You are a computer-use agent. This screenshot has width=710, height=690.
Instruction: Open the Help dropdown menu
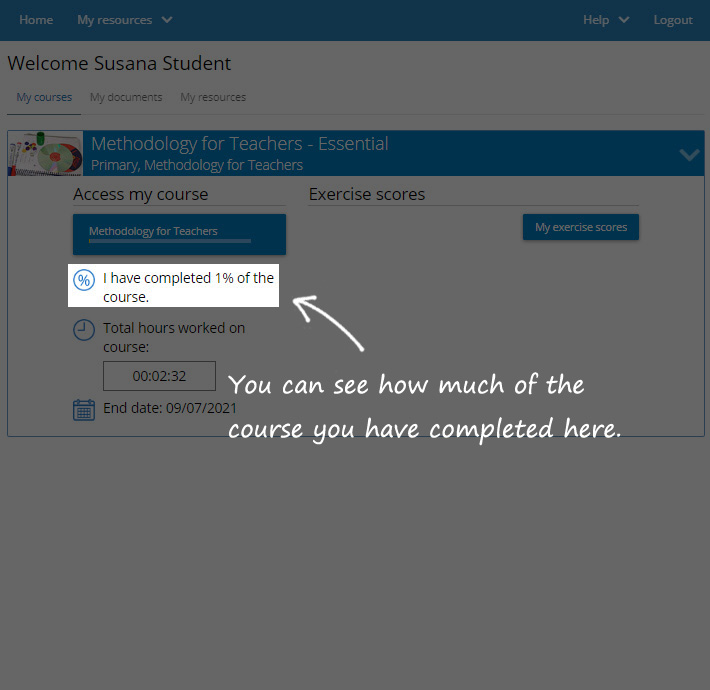606,20
